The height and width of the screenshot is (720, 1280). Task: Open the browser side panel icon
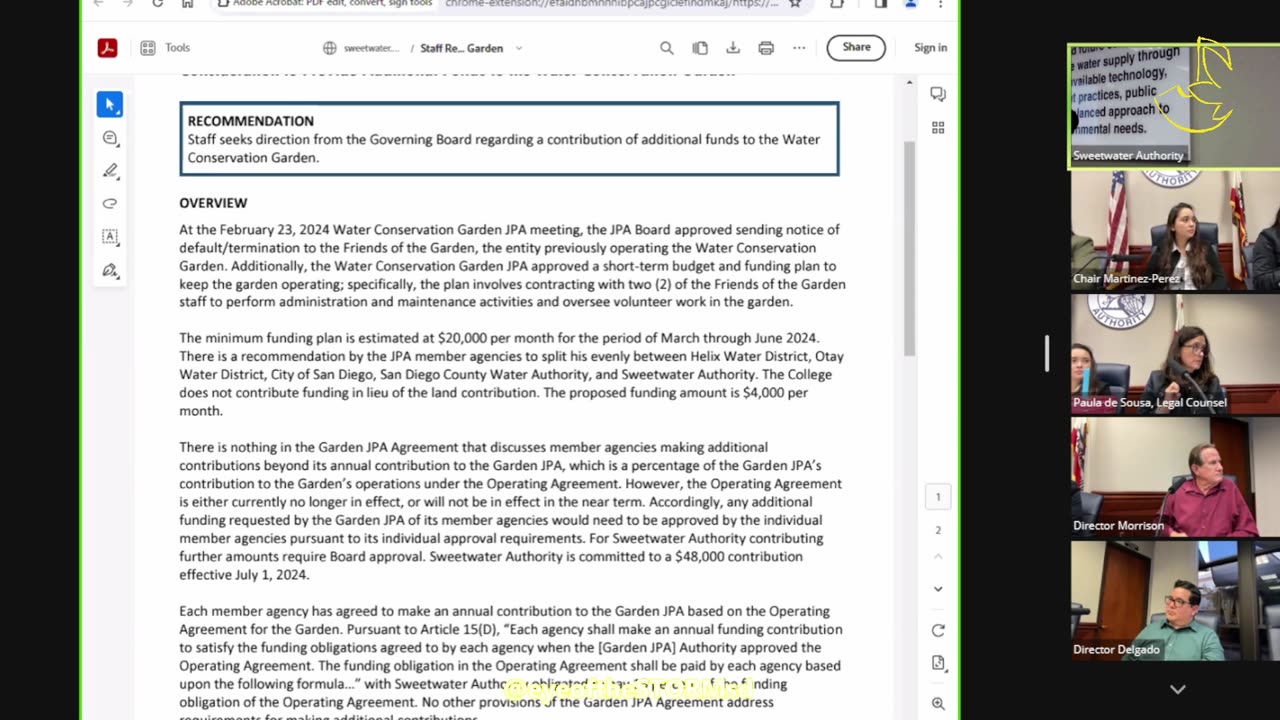[881, 4]
